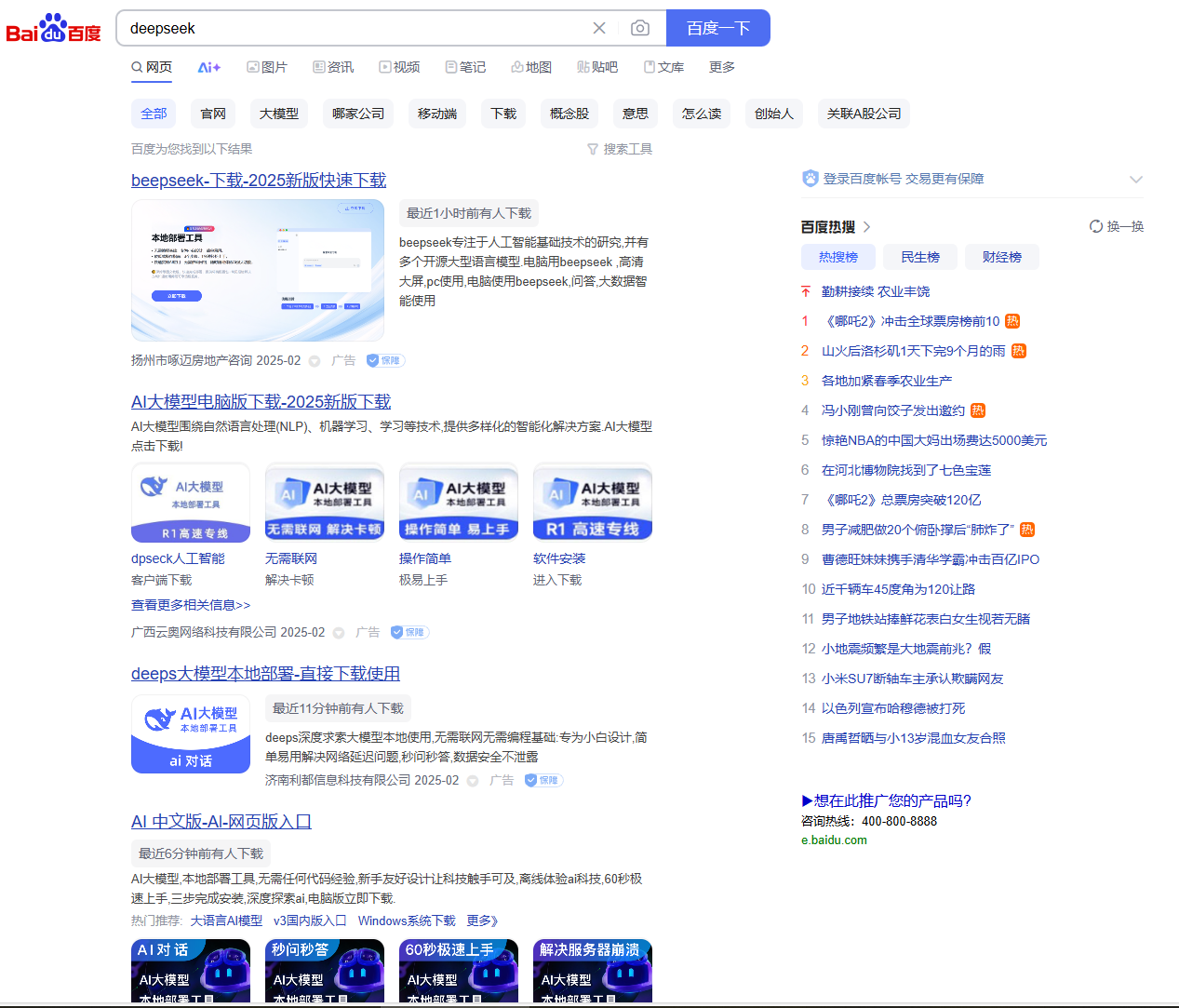Open hot topic 勤耕接续 农业丰饶

pyautogui.click(x=876, y=291)
